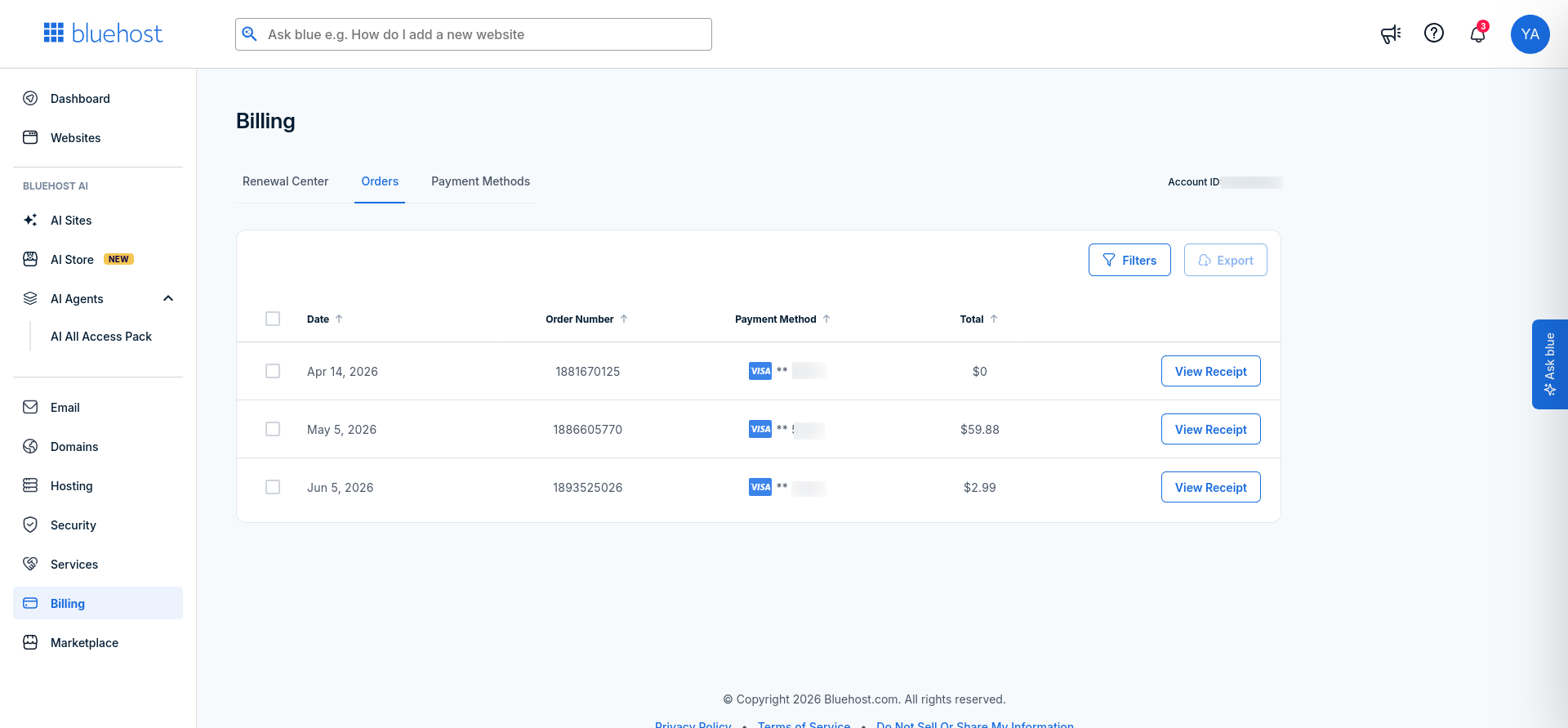This screenshot has width=1568, height=728.
Task: Check the Jun 5, 2026 order row
Action: pyautogui.click(x=273, y=487)
